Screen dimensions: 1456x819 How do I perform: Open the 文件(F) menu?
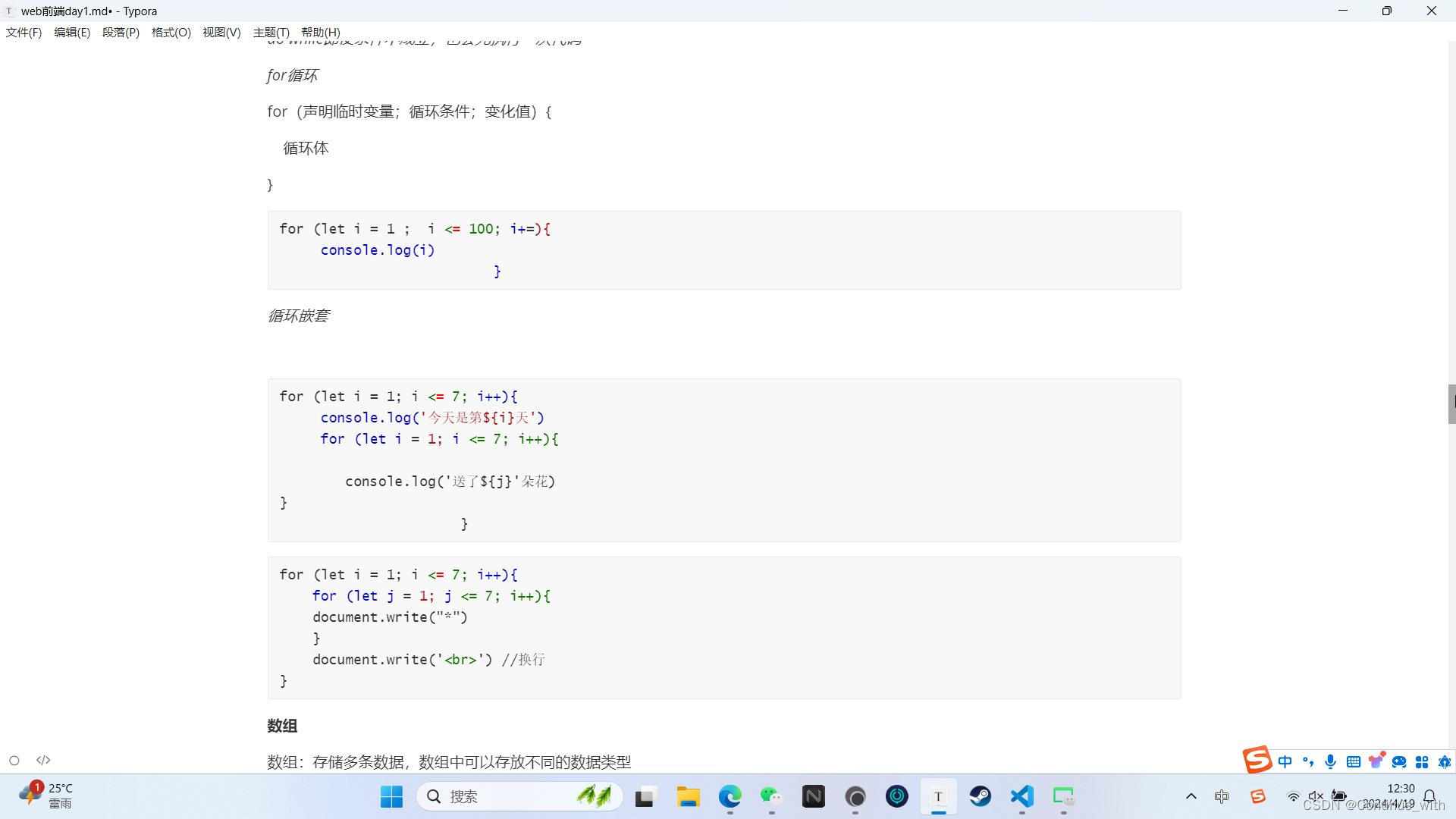[x=24, y=33]
